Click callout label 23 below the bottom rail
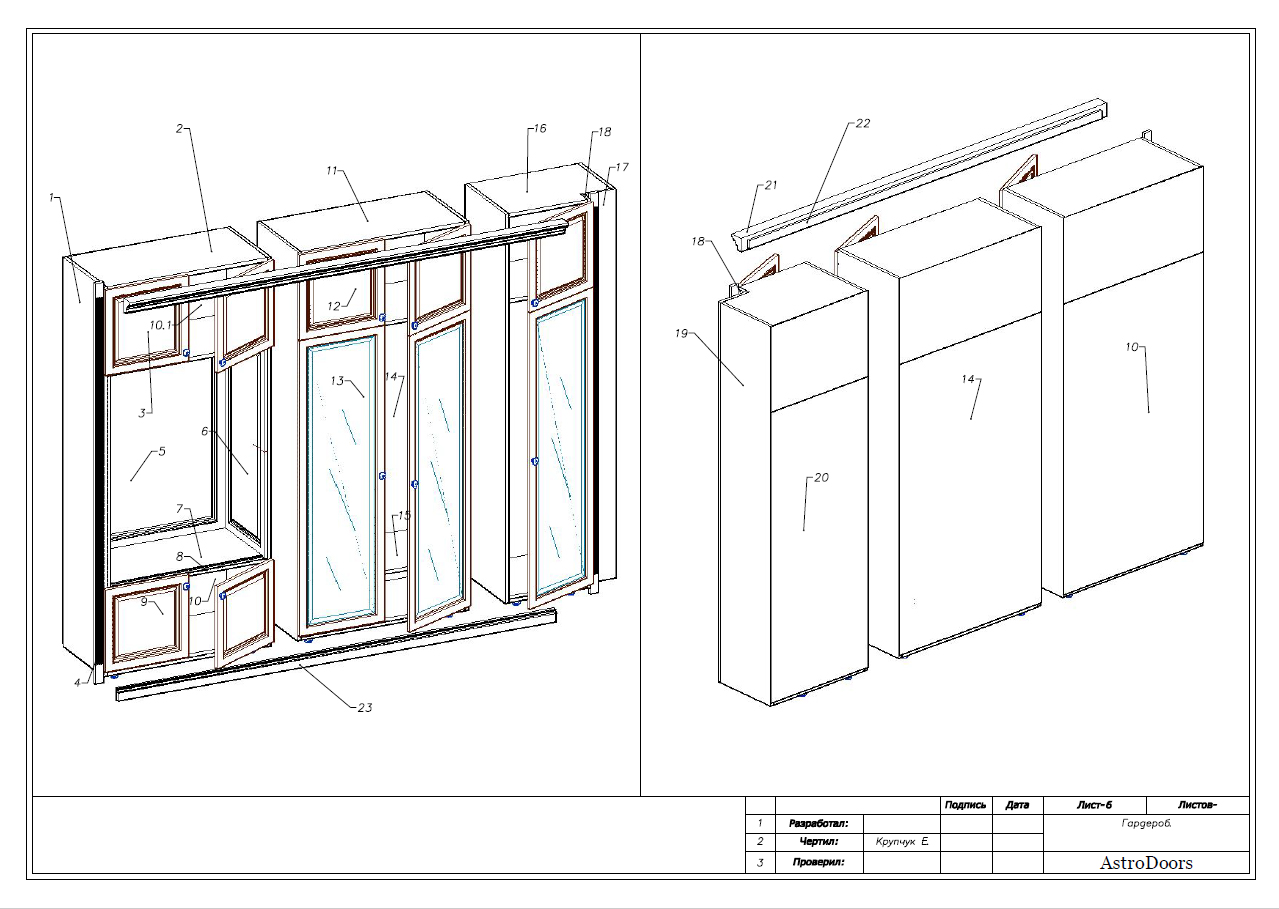The image size is (1279, 909). 365,707
